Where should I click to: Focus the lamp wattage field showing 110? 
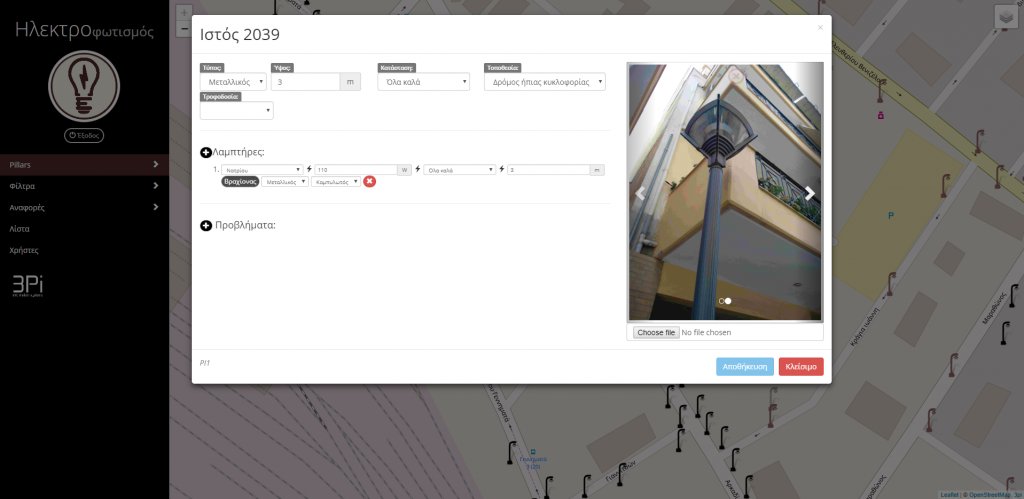tap(356, 170)
